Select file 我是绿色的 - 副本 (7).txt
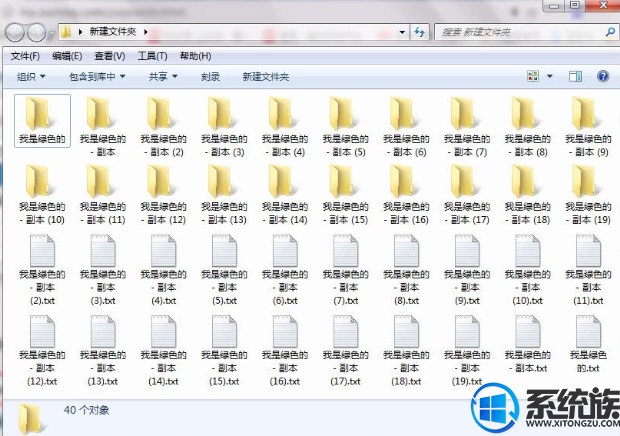This screenshot has width=620, height=436. point(346,270)
